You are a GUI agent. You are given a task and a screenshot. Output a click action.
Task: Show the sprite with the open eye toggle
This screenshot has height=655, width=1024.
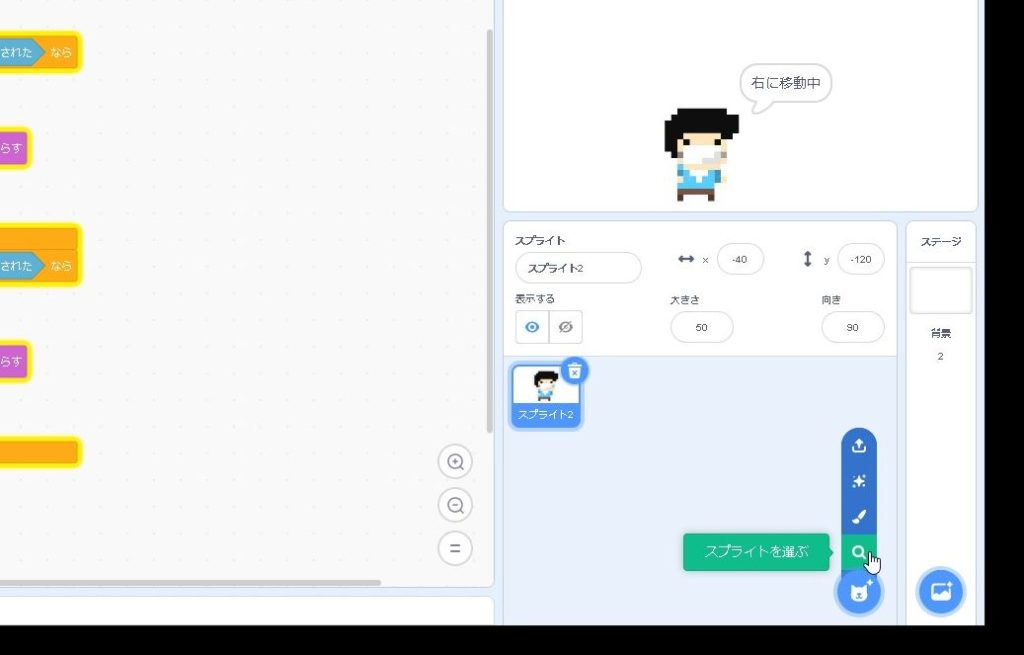pyautogui.click(x=532, y=327)
